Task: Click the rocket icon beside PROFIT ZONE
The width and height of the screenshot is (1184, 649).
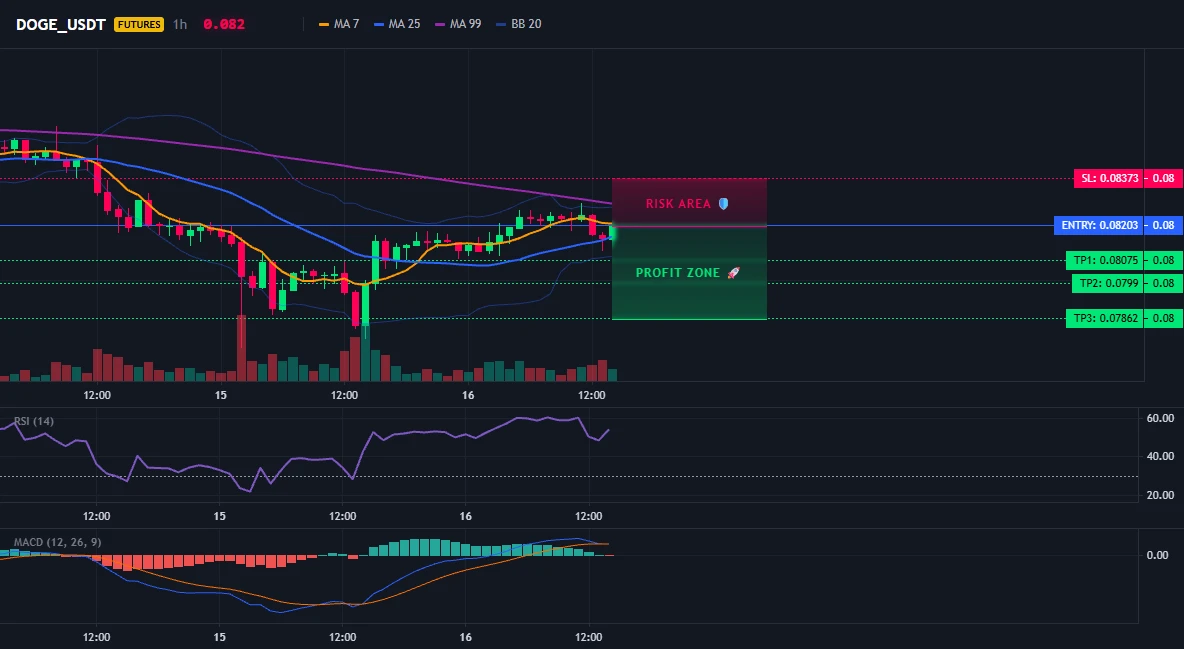Action: point(733,273)
